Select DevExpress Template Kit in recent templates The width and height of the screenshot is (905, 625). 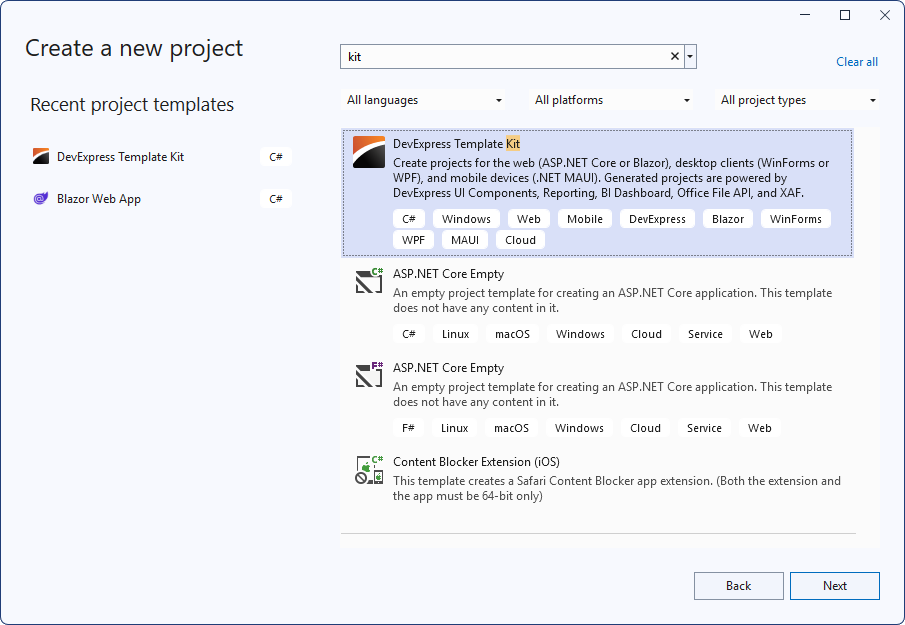120,156
